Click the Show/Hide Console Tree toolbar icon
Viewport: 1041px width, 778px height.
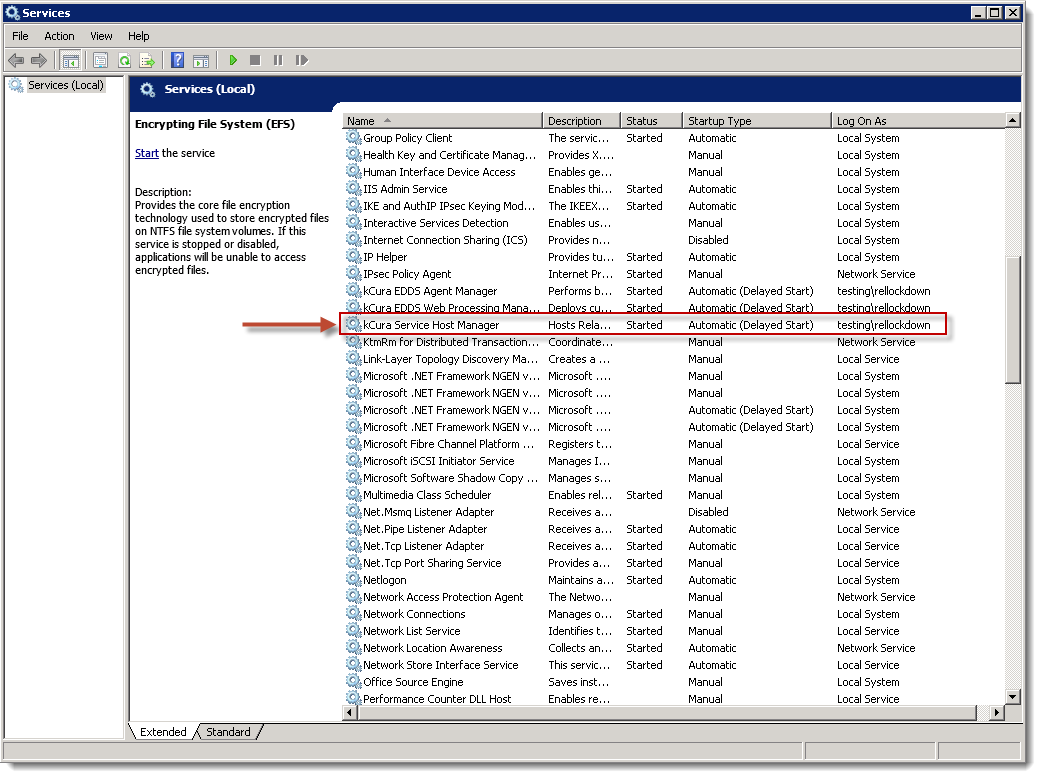coord(71,61)
